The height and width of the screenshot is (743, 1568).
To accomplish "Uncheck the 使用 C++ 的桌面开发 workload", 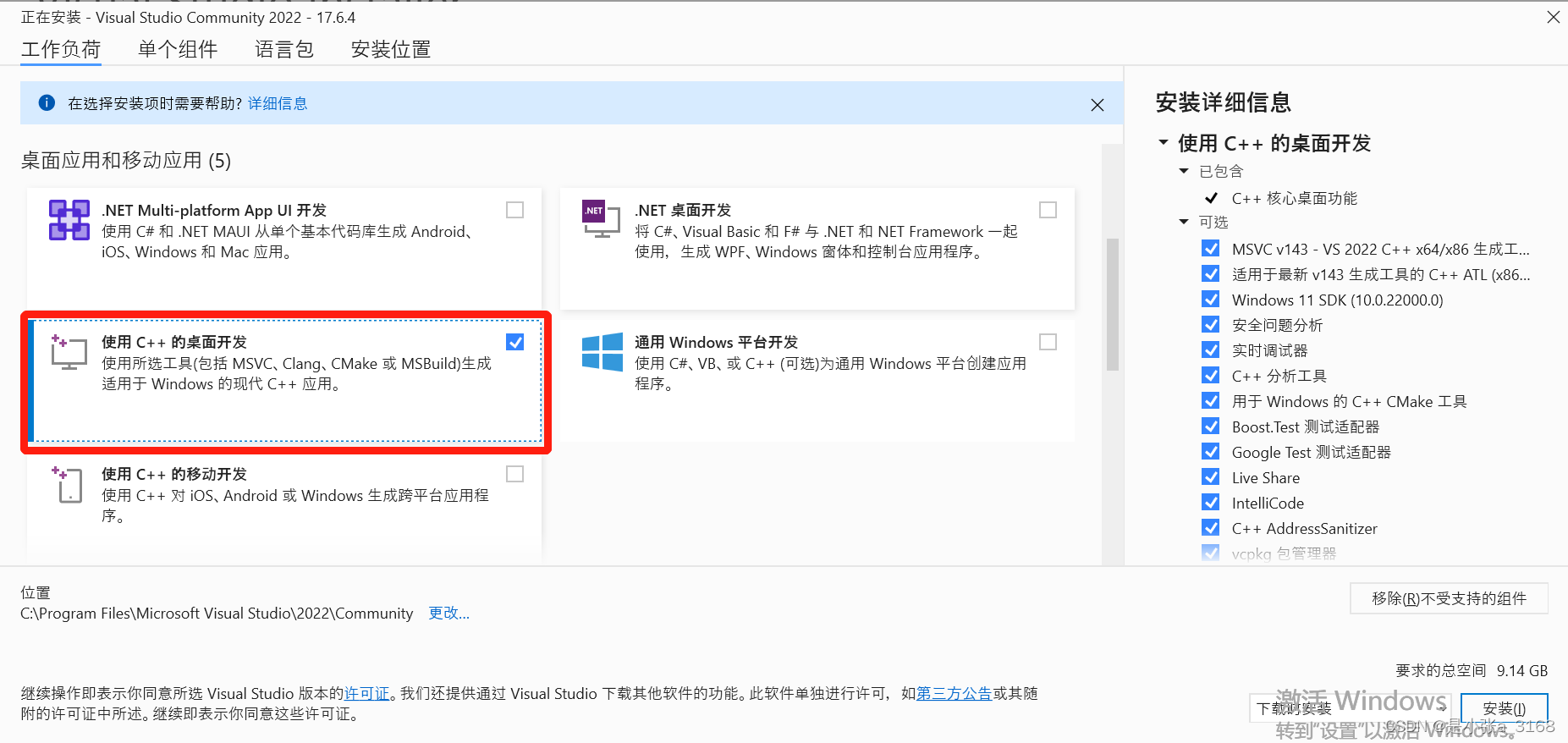I will [x=514, y=342].
